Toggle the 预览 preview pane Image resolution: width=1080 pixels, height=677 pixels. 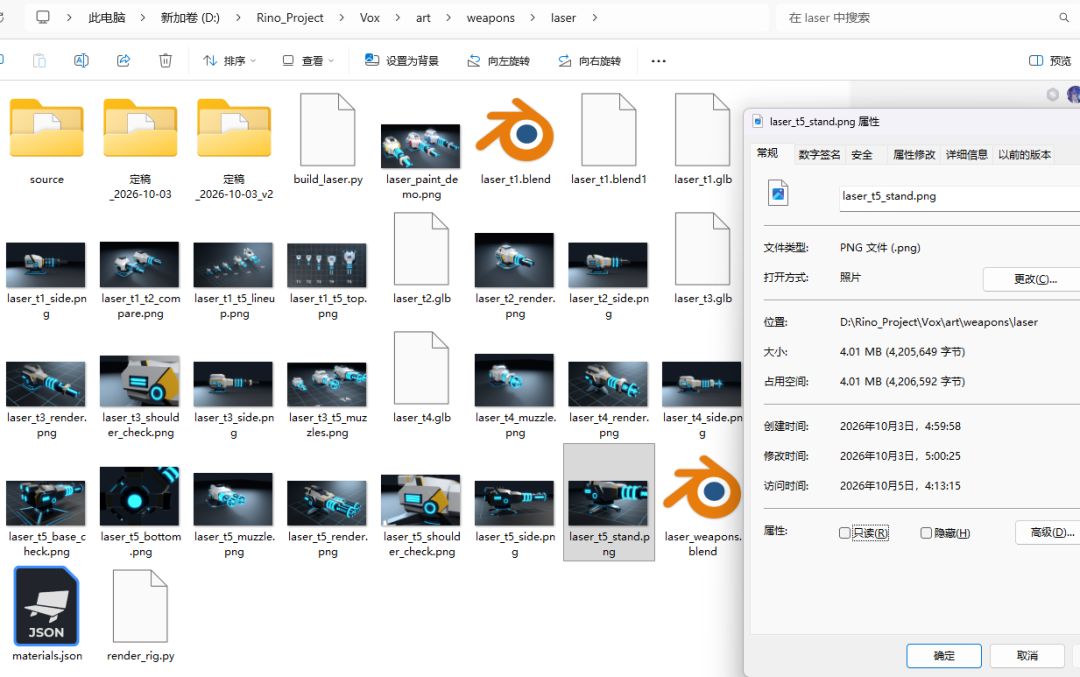pos(1050,61)
